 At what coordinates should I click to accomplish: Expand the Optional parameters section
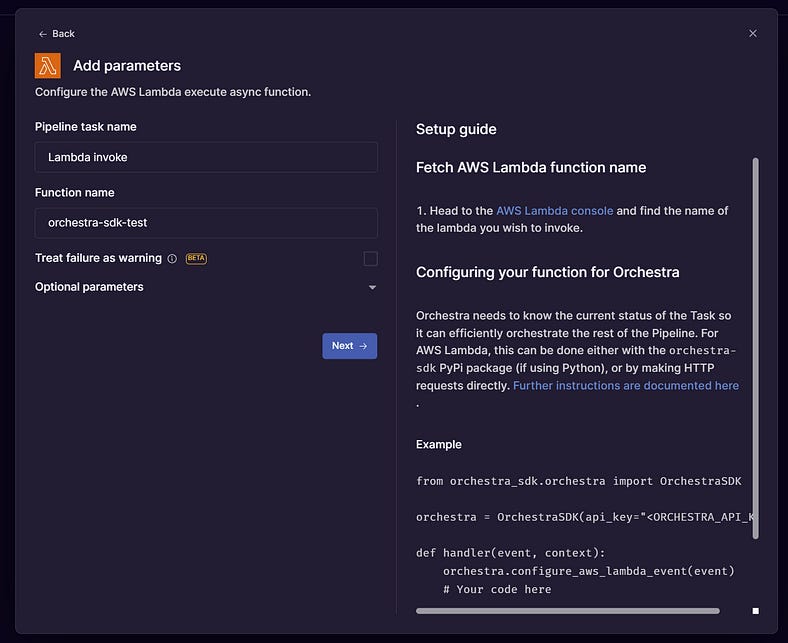372,287
